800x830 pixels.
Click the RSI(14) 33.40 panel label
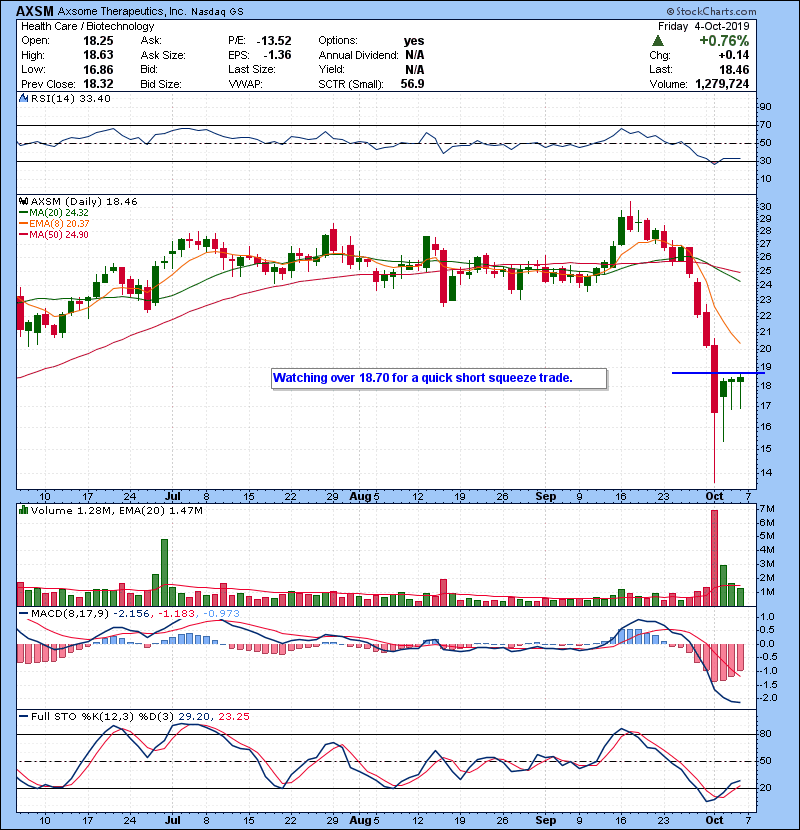pos(70,98)
